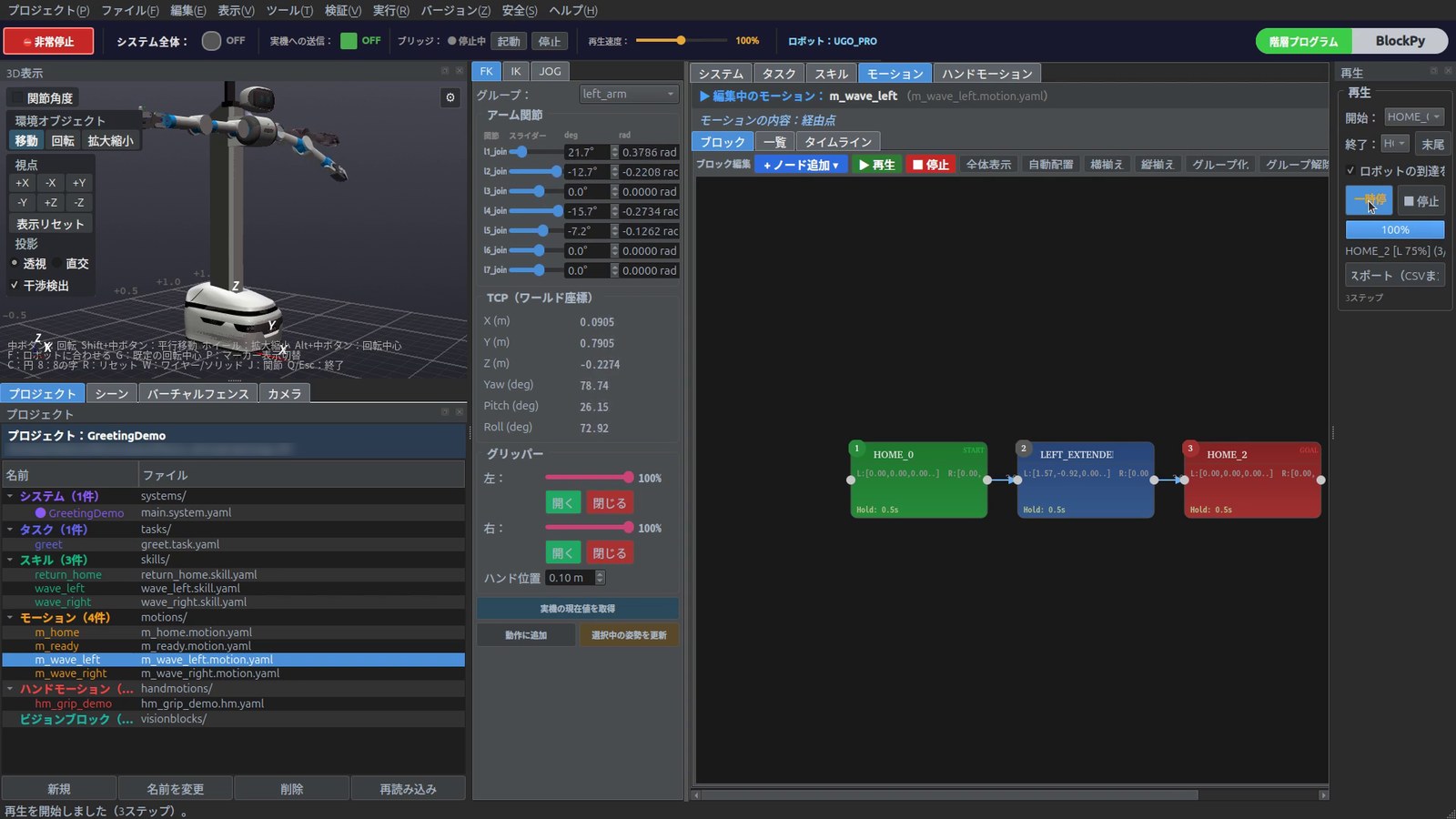1456x819 pixels.
Task: Select the HOME_2 goal node block
Action: tap(1252, 480)
